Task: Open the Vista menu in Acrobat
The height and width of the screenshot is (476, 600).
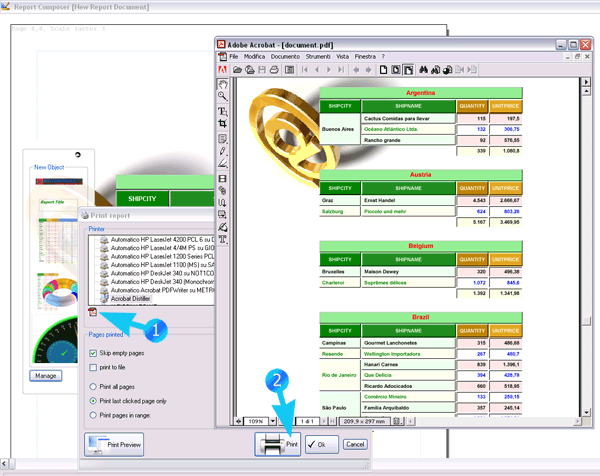Action: (342, 57)
